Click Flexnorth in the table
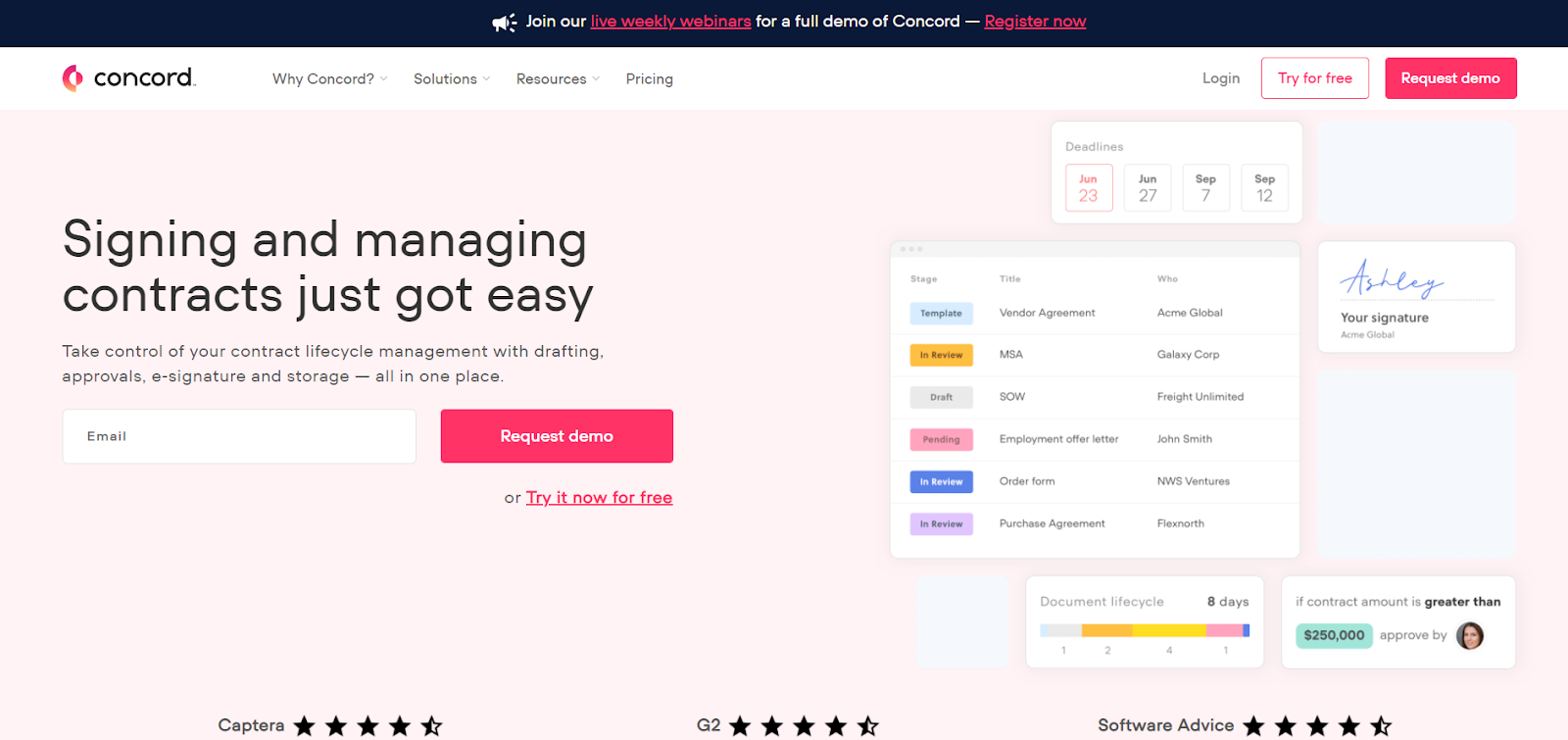The width and height of the screenshot is (1568, 740). tap(1180, 523)
